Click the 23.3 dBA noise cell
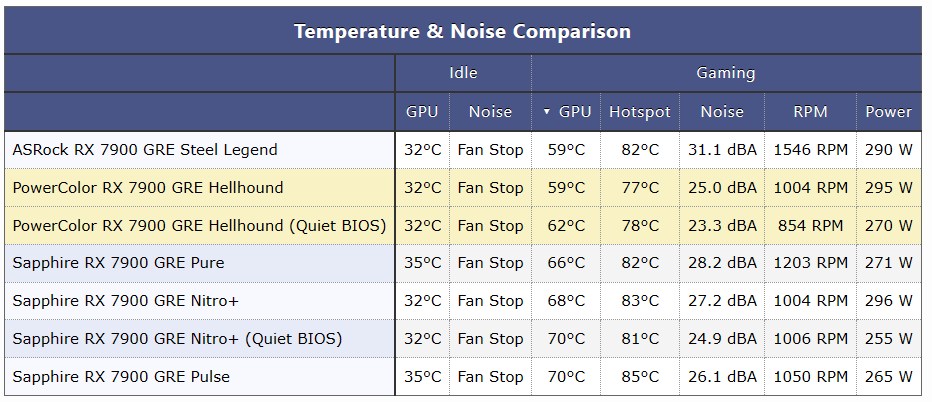Image resolution: width=932 pixels, height=402 pixels. (x=721, y=226)
